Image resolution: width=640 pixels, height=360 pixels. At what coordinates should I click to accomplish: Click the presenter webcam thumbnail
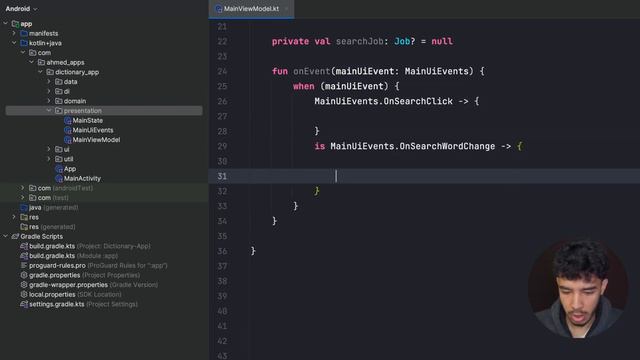click(x=578, y=288)
